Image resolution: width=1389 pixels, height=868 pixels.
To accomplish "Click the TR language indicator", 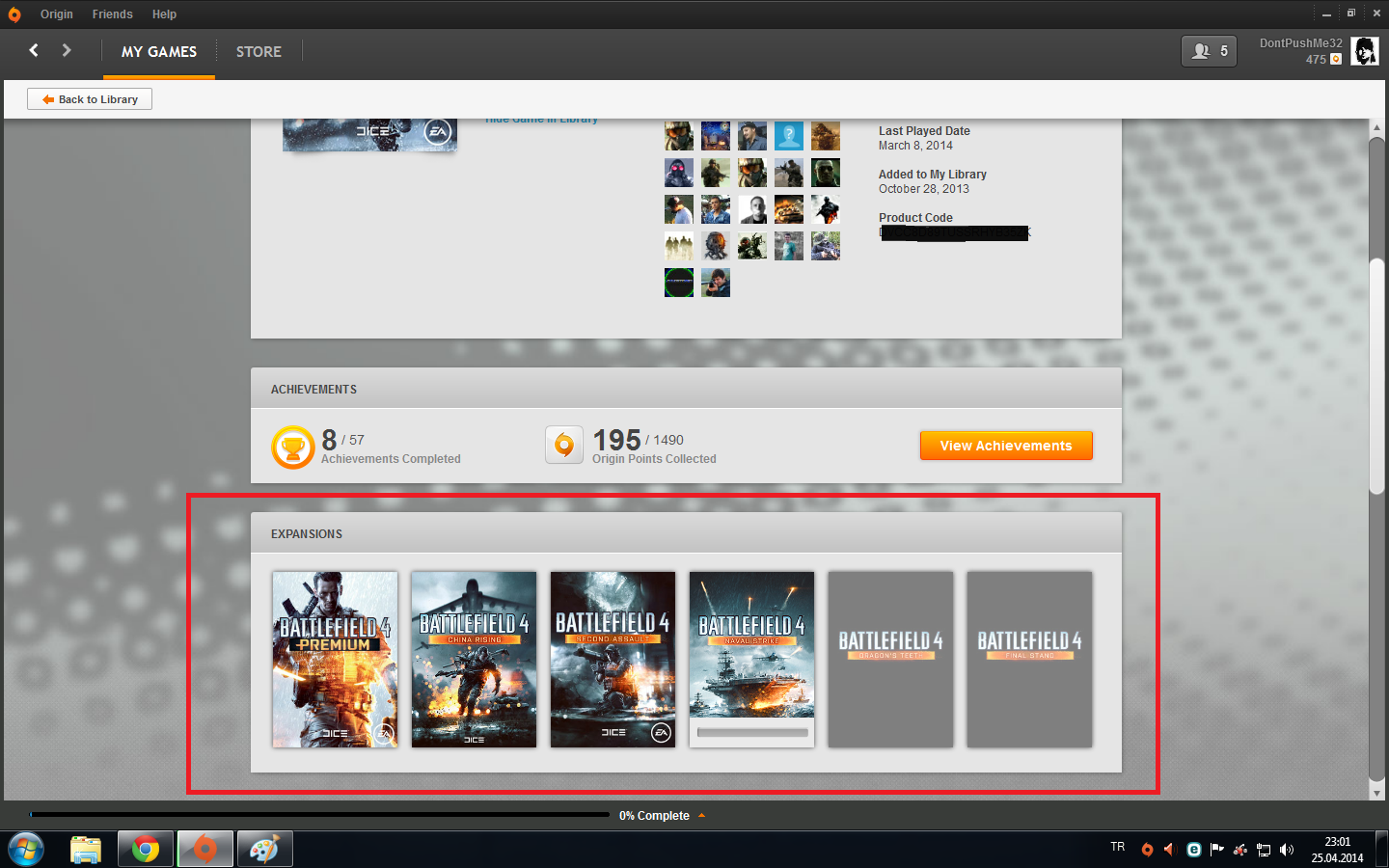I will [x=1117, y=847].
